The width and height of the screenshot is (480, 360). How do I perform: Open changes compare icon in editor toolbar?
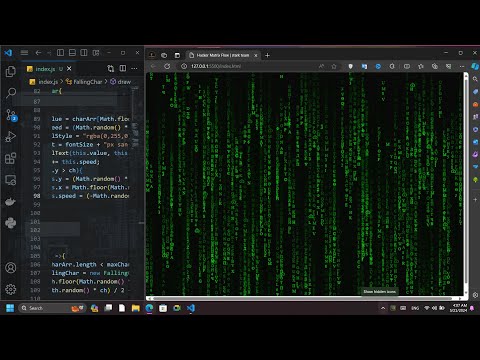coord(111,68)
